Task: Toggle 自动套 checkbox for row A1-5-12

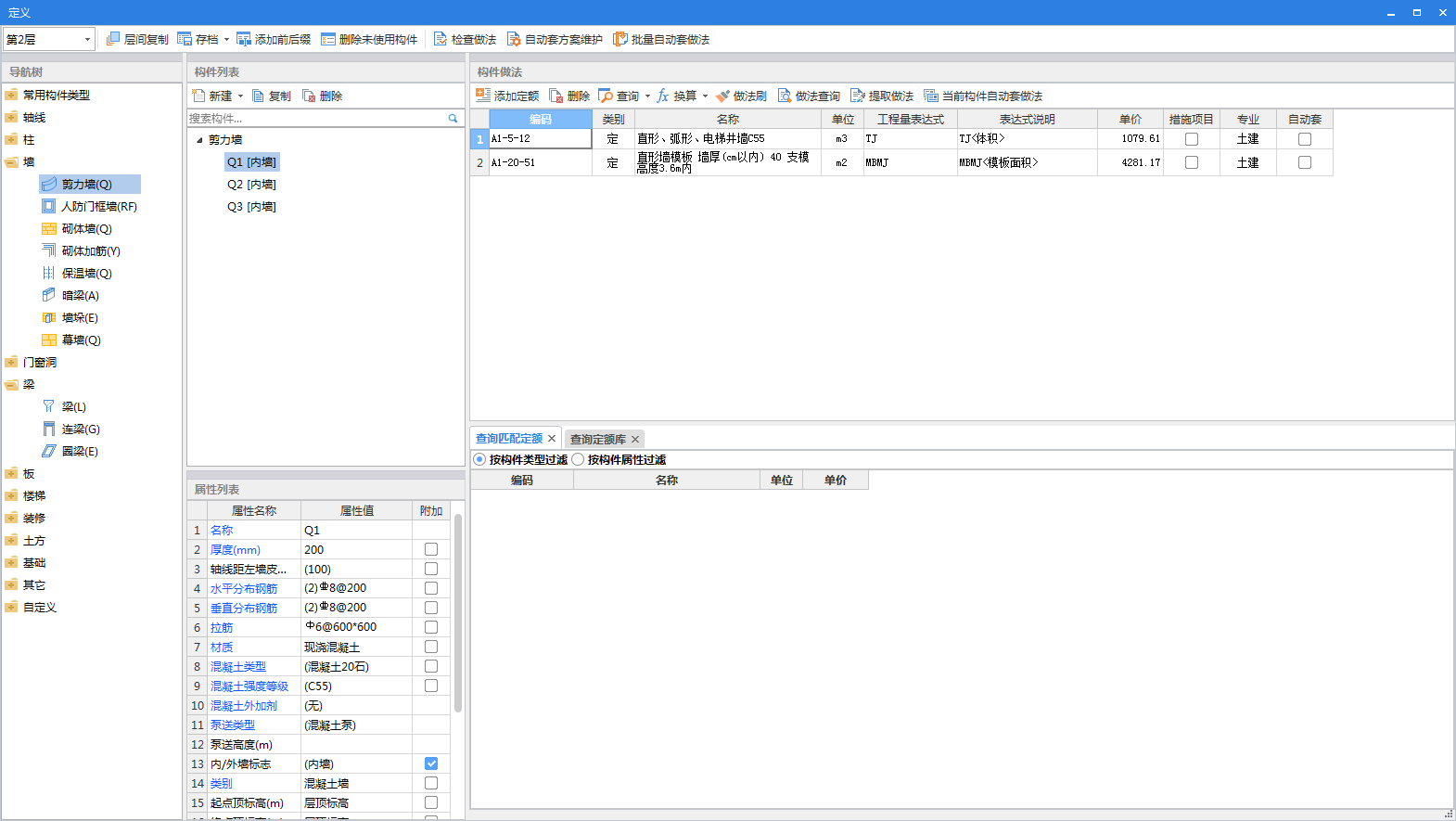Action: [x=1305, y=139]
